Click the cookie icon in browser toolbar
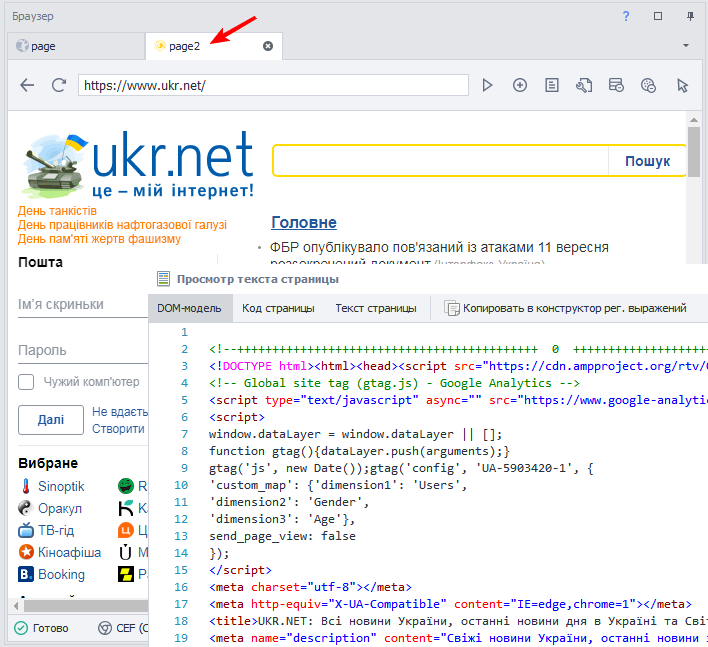The height and width of the screenshot is (647, 708). tap(648, 86)
